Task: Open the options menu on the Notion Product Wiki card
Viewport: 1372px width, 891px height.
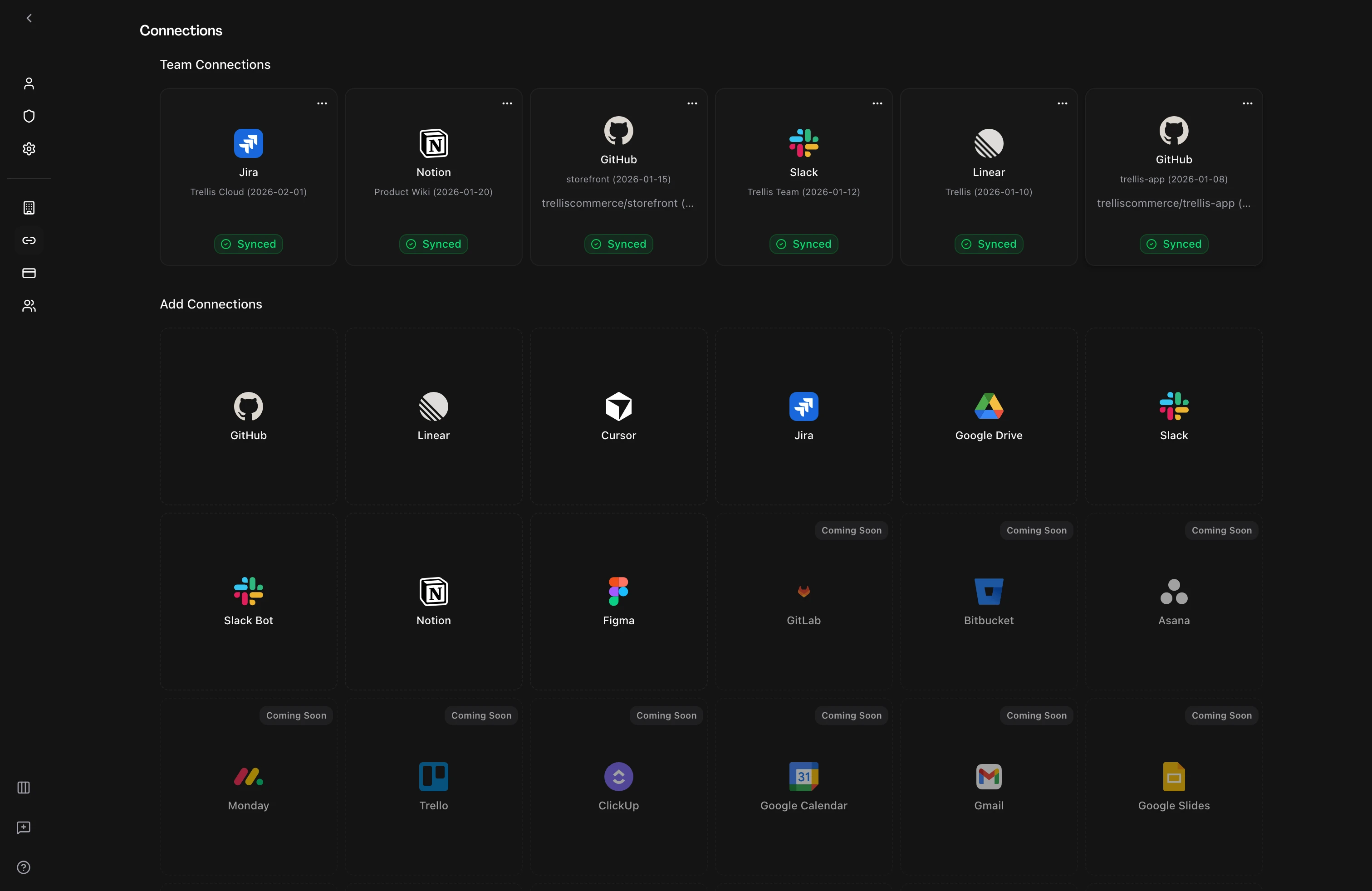Action: point(507,104)
